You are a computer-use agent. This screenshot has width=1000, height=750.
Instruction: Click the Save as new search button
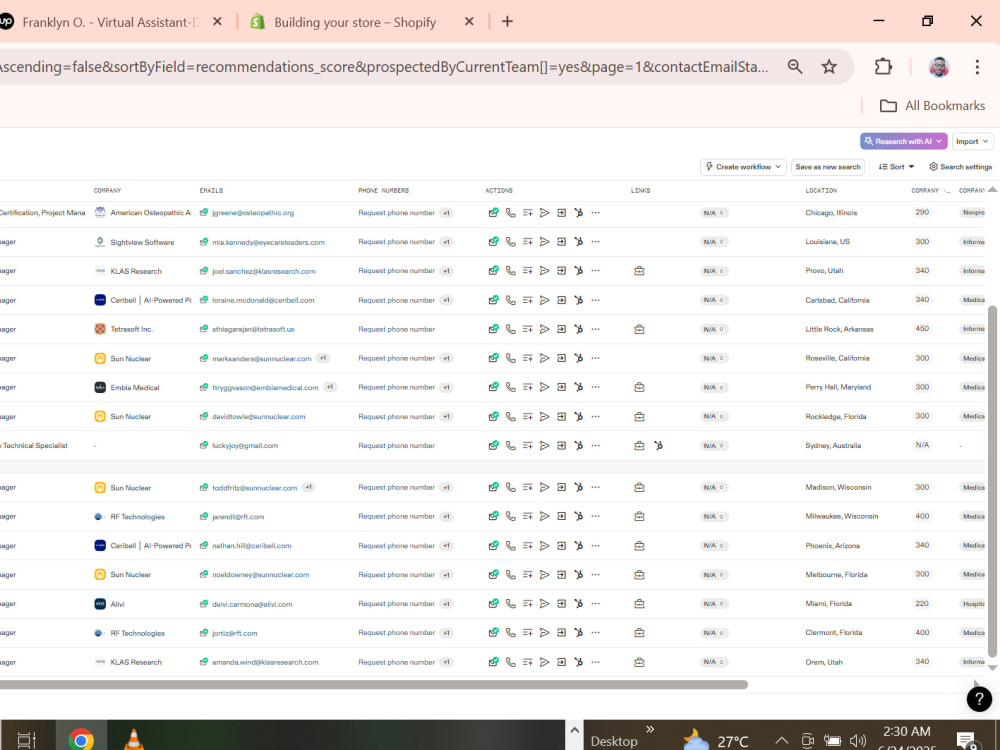click(x=828, y=167)
